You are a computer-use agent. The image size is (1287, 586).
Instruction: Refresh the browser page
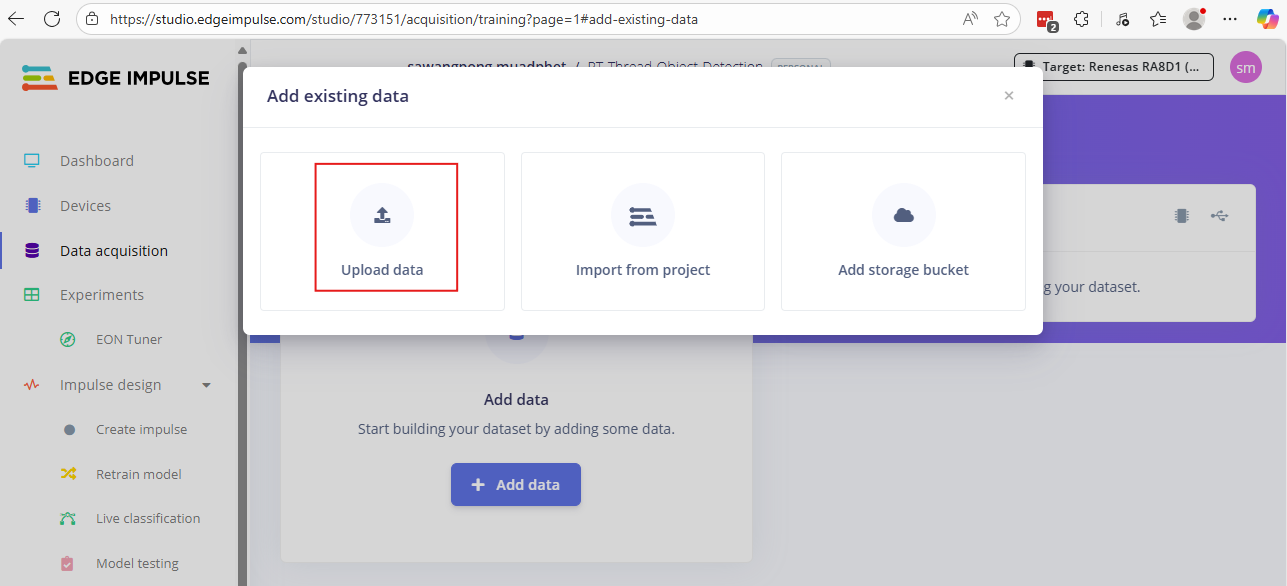tap(52, 19)
